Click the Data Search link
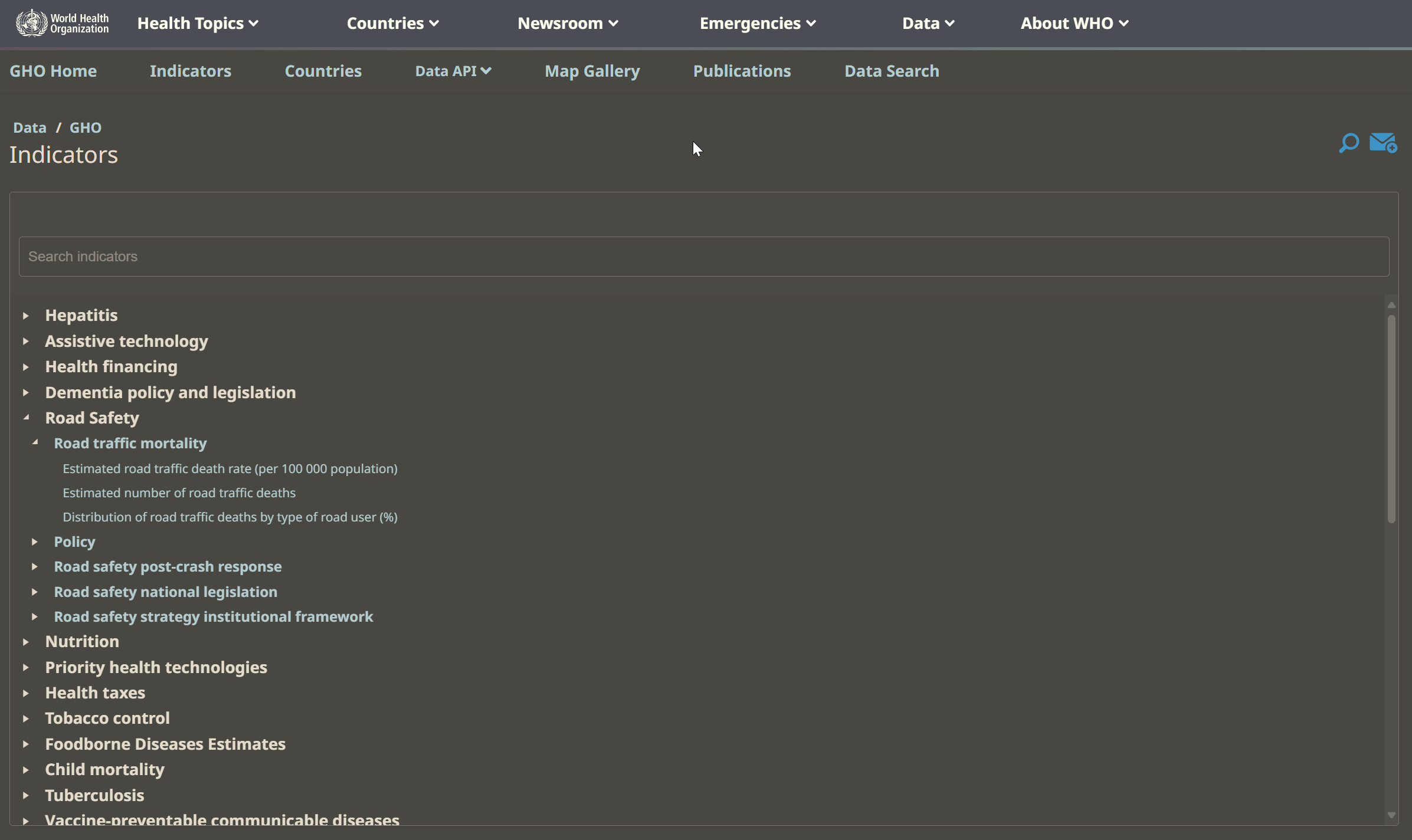1412x840 pixels. 891,71
